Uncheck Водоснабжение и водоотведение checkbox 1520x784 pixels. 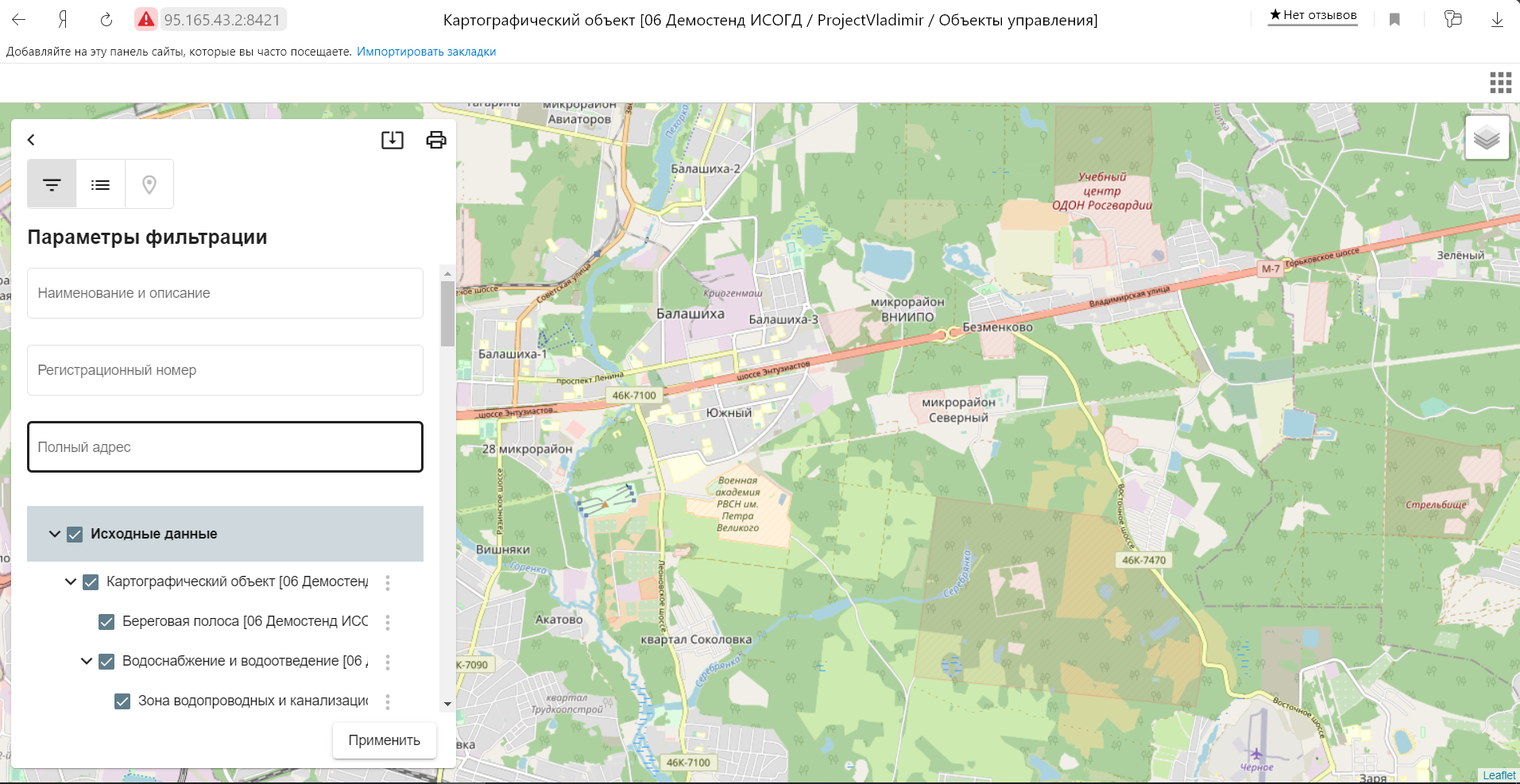pos(106,662)
